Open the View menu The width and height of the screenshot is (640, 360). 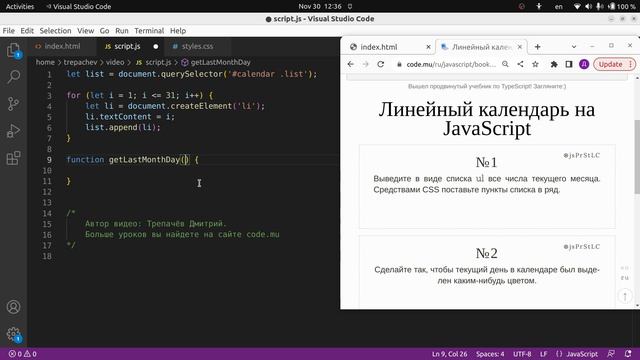coord(85,31)
